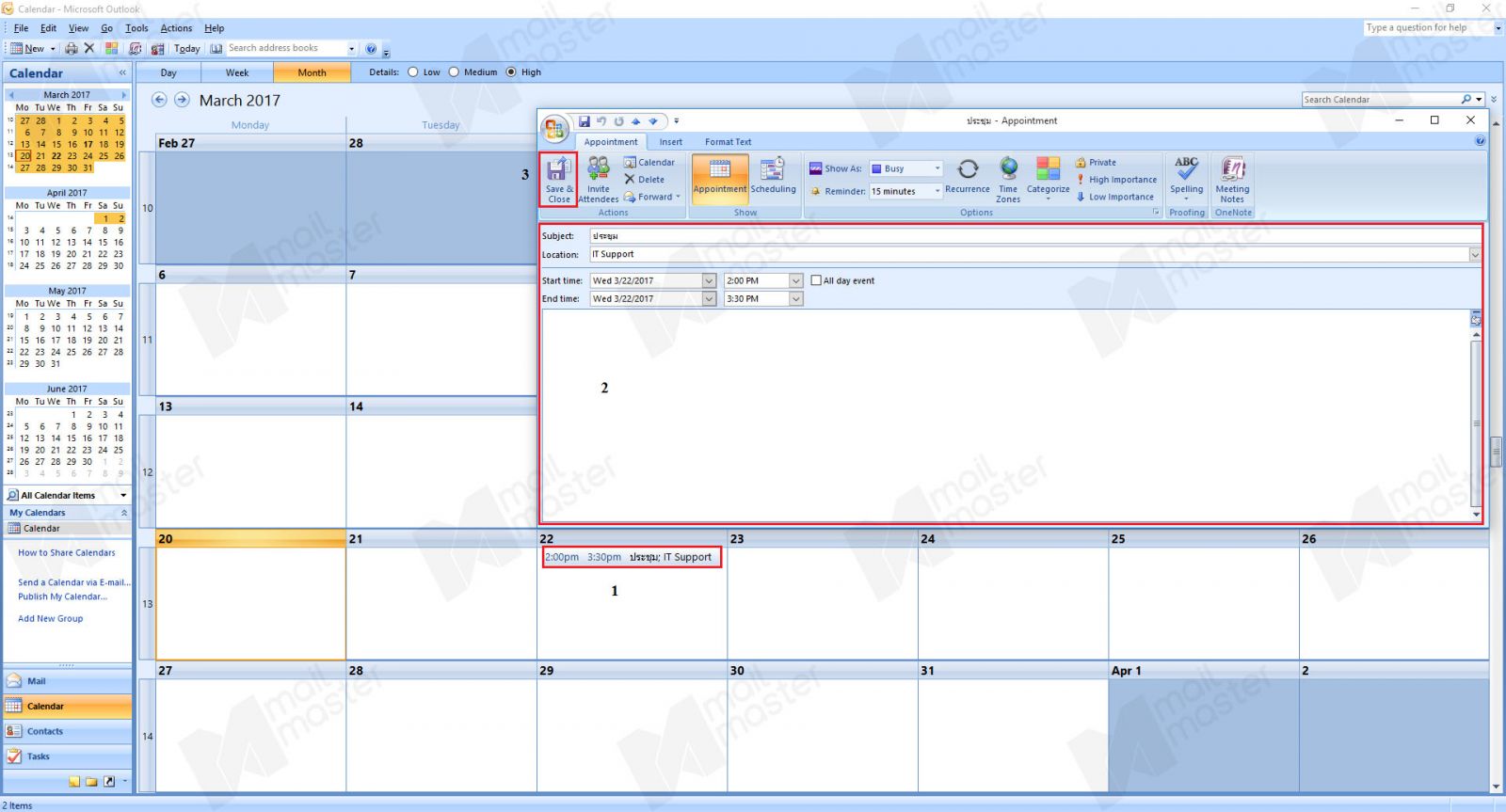Set High Importance for the appointment
The image size is (1506, 812).
point(1116,180)
